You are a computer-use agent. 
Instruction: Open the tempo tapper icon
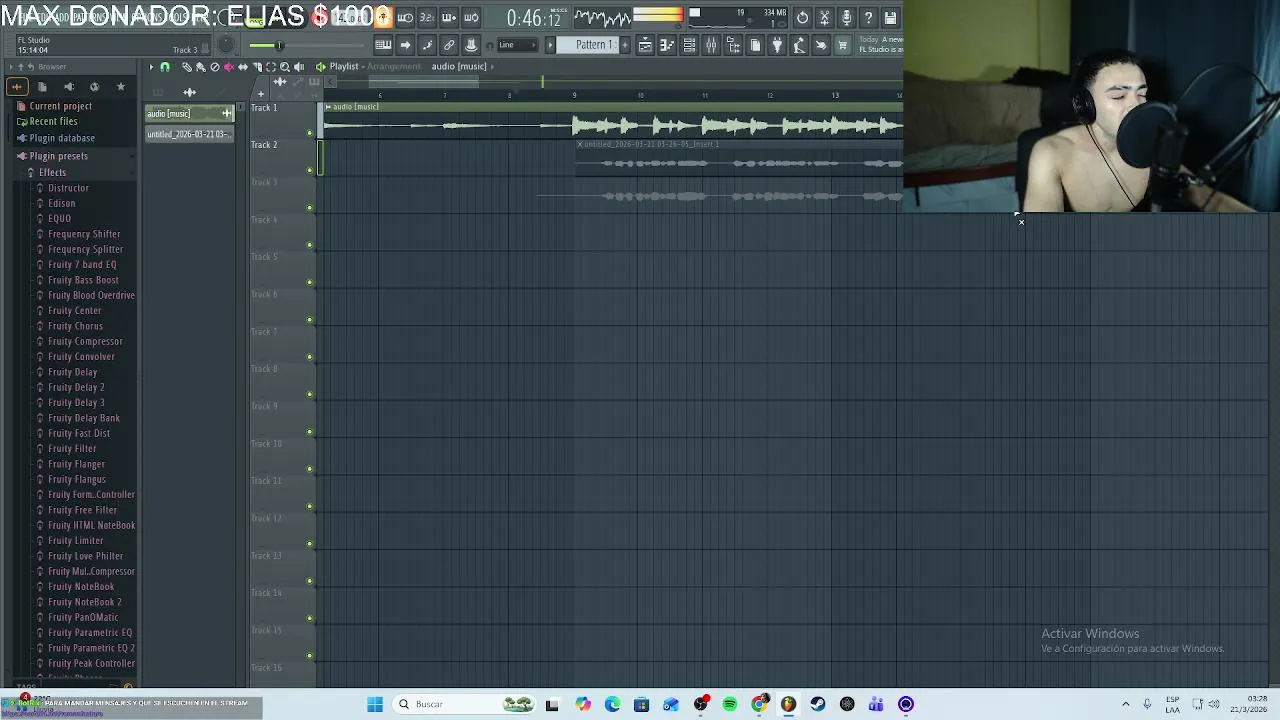click(x=799, y=45)
